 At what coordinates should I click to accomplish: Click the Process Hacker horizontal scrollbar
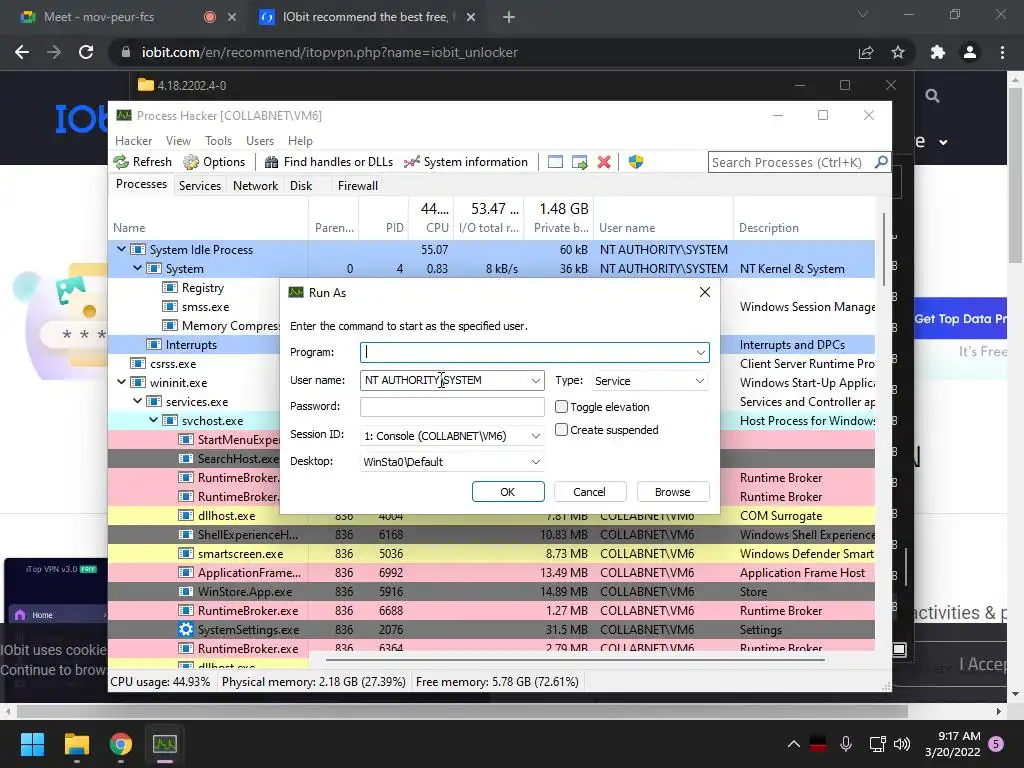pyautogui.click(x=575, y=660)
